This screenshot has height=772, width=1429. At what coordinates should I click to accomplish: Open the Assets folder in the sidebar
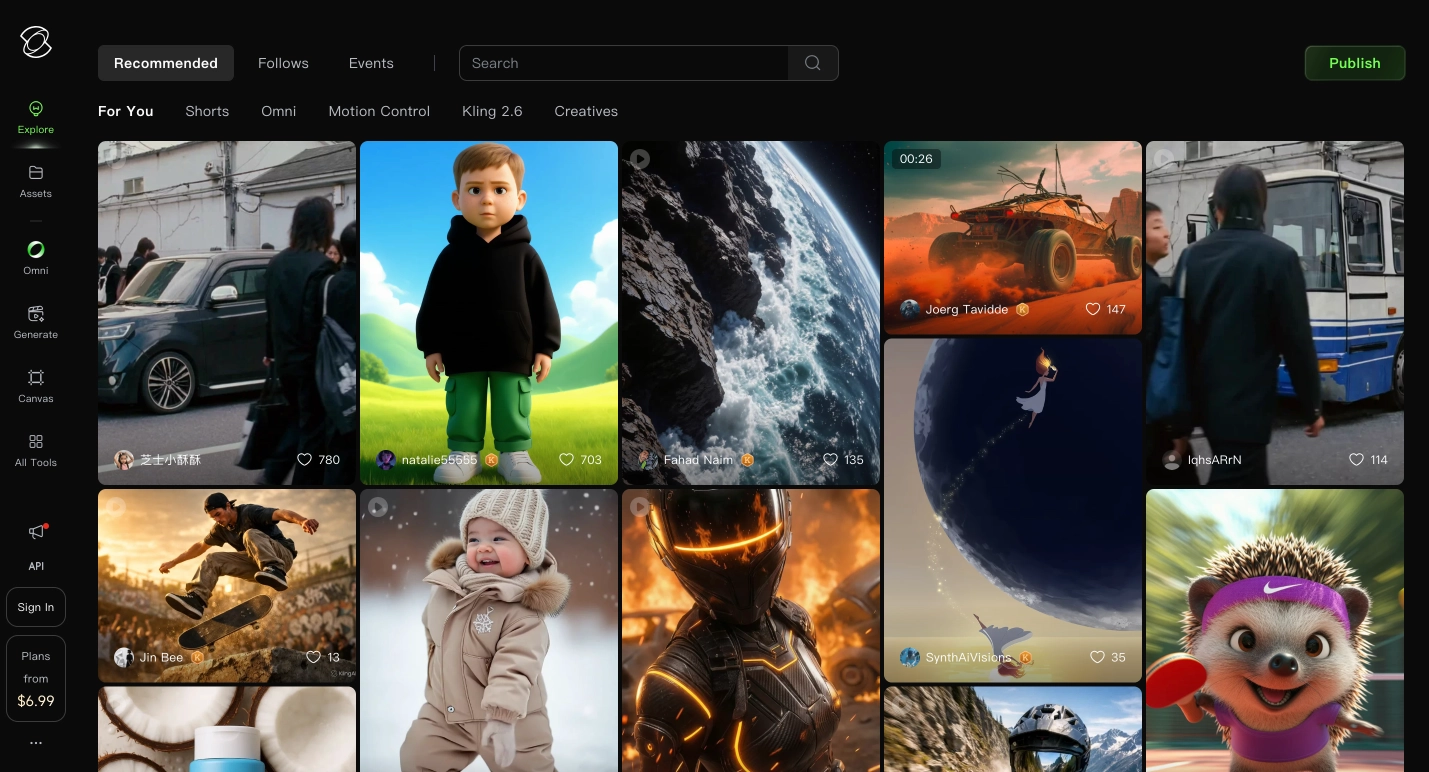click(36, 181)
